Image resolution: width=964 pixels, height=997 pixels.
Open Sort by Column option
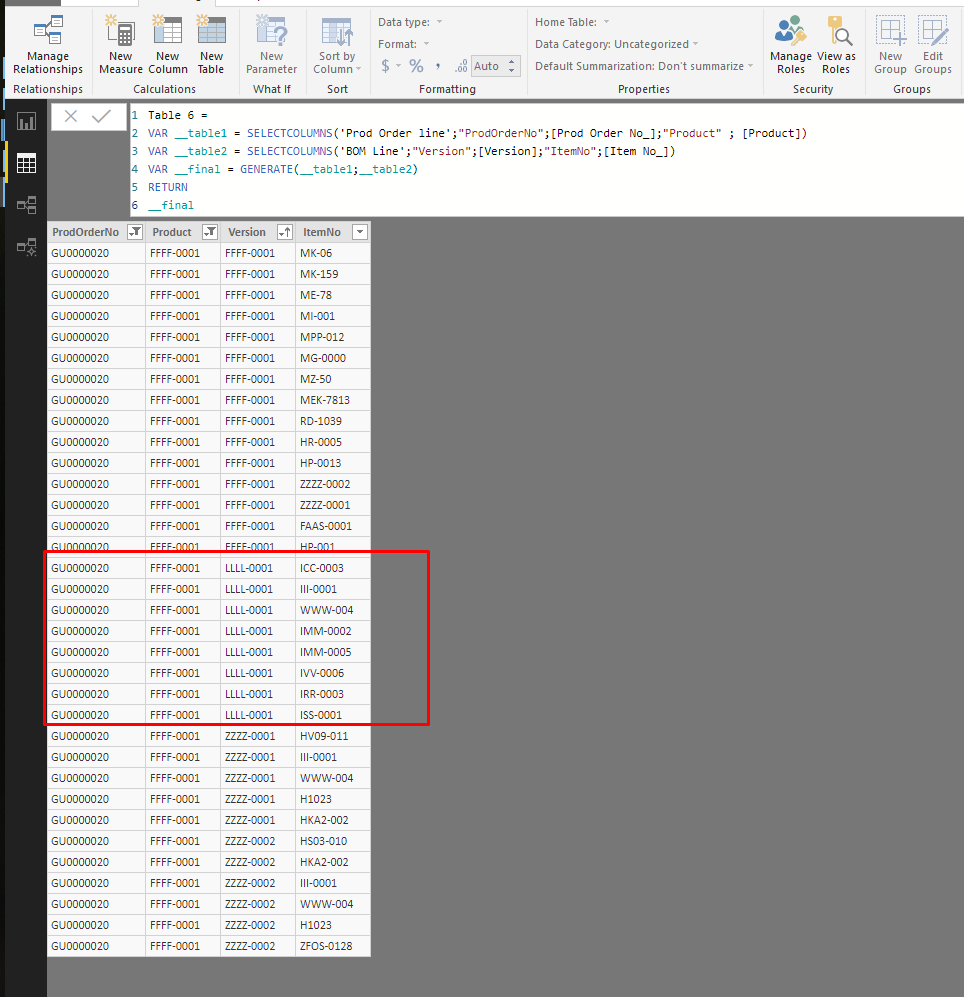(336, 46)
